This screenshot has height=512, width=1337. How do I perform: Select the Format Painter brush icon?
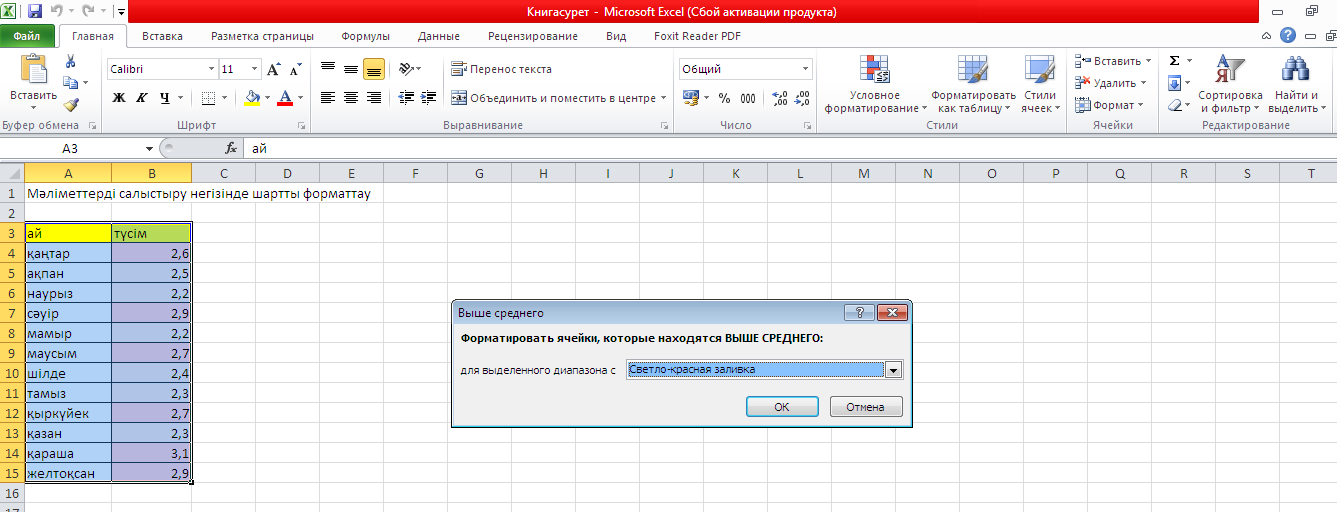[x=70, y=104]
